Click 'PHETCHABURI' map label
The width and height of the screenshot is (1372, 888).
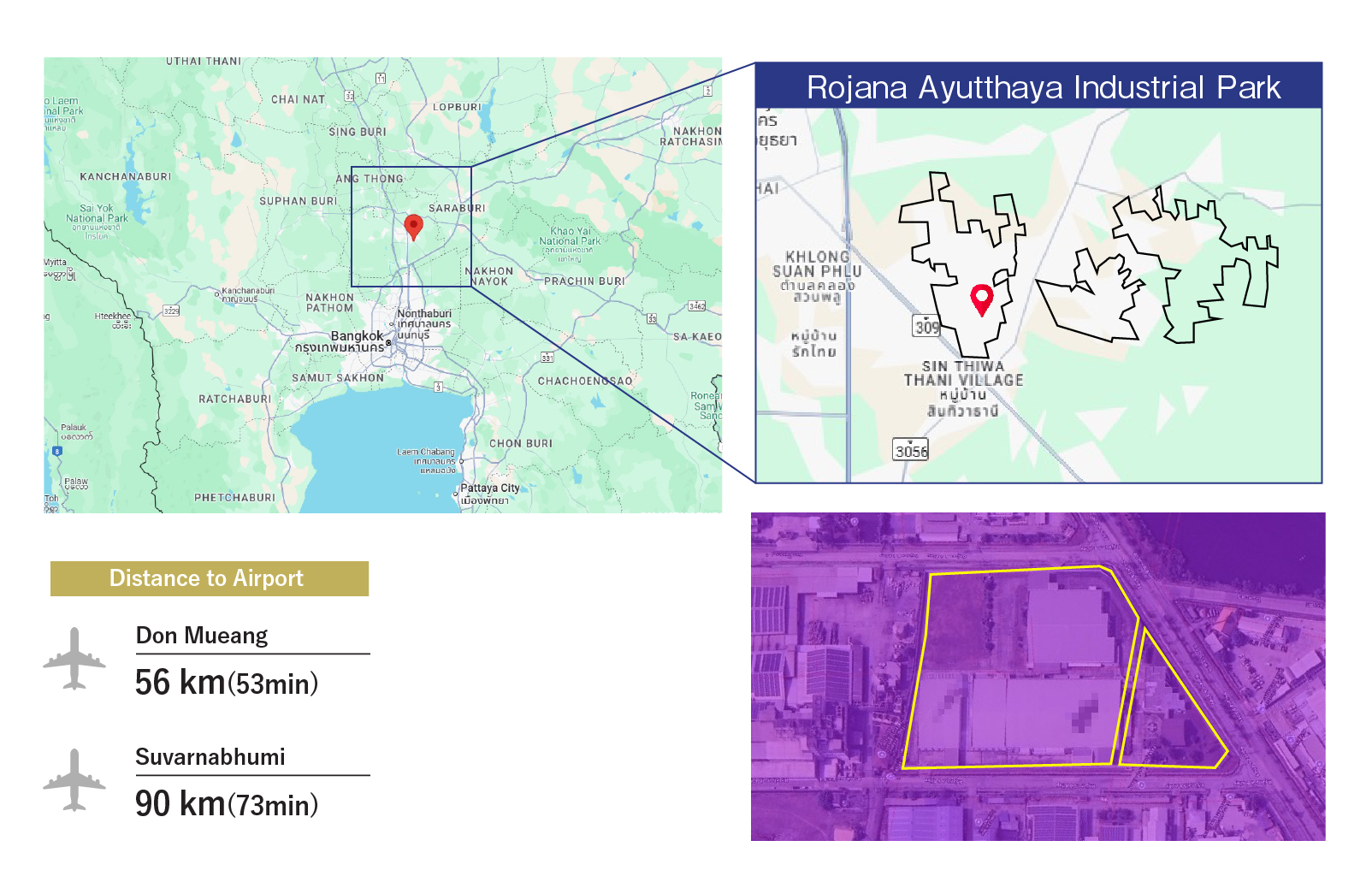(x=235, y=497)
